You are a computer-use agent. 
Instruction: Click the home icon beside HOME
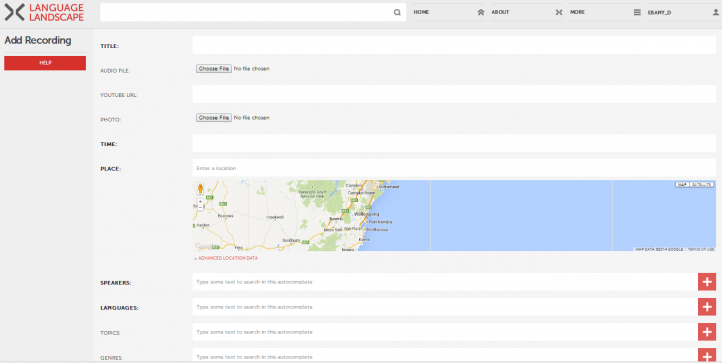pyautogui.click(x=481, y=12)
